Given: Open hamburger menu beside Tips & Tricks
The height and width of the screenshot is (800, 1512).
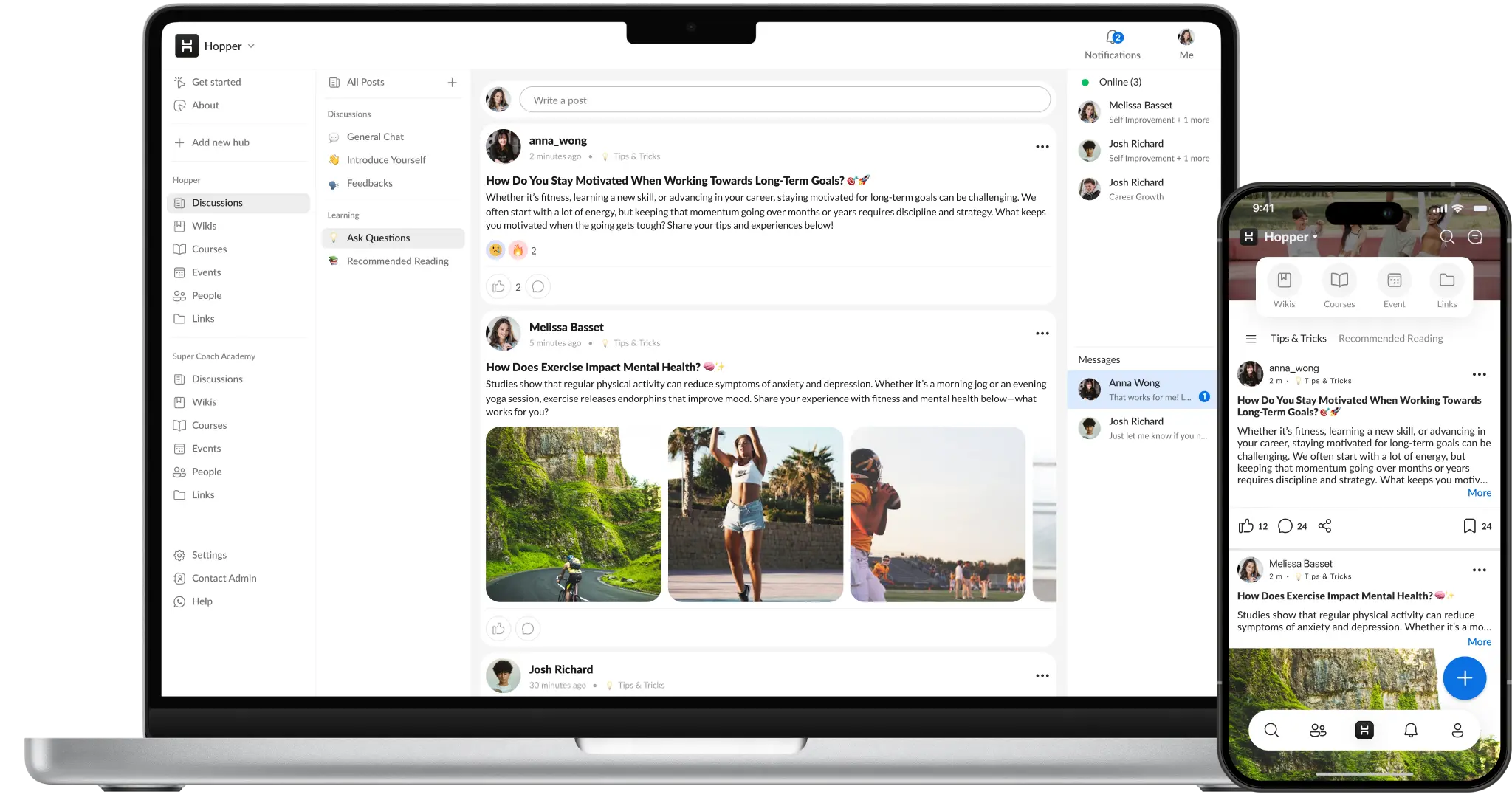Looking at the screenshot, I should click(1251, 339).
